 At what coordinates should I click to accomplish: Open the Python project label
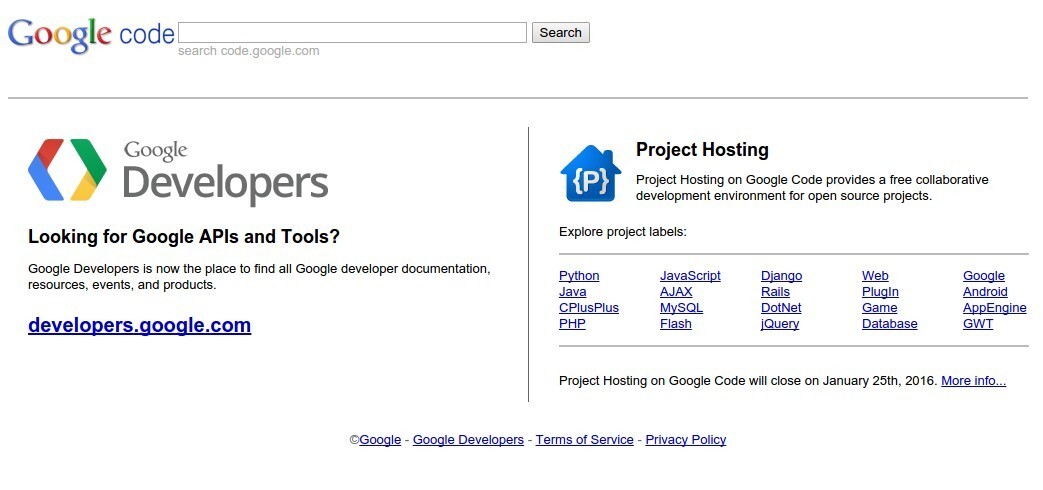point(579,276)
